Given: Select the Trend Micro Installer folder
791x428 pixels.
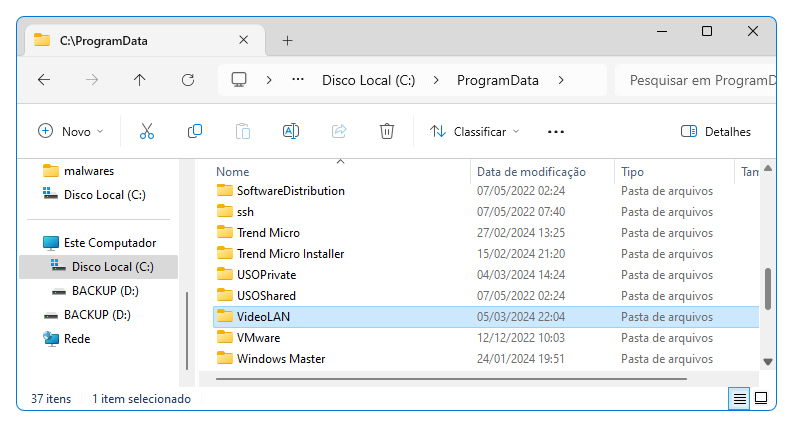Looking at the screenshot, I should tap(291, 254).
